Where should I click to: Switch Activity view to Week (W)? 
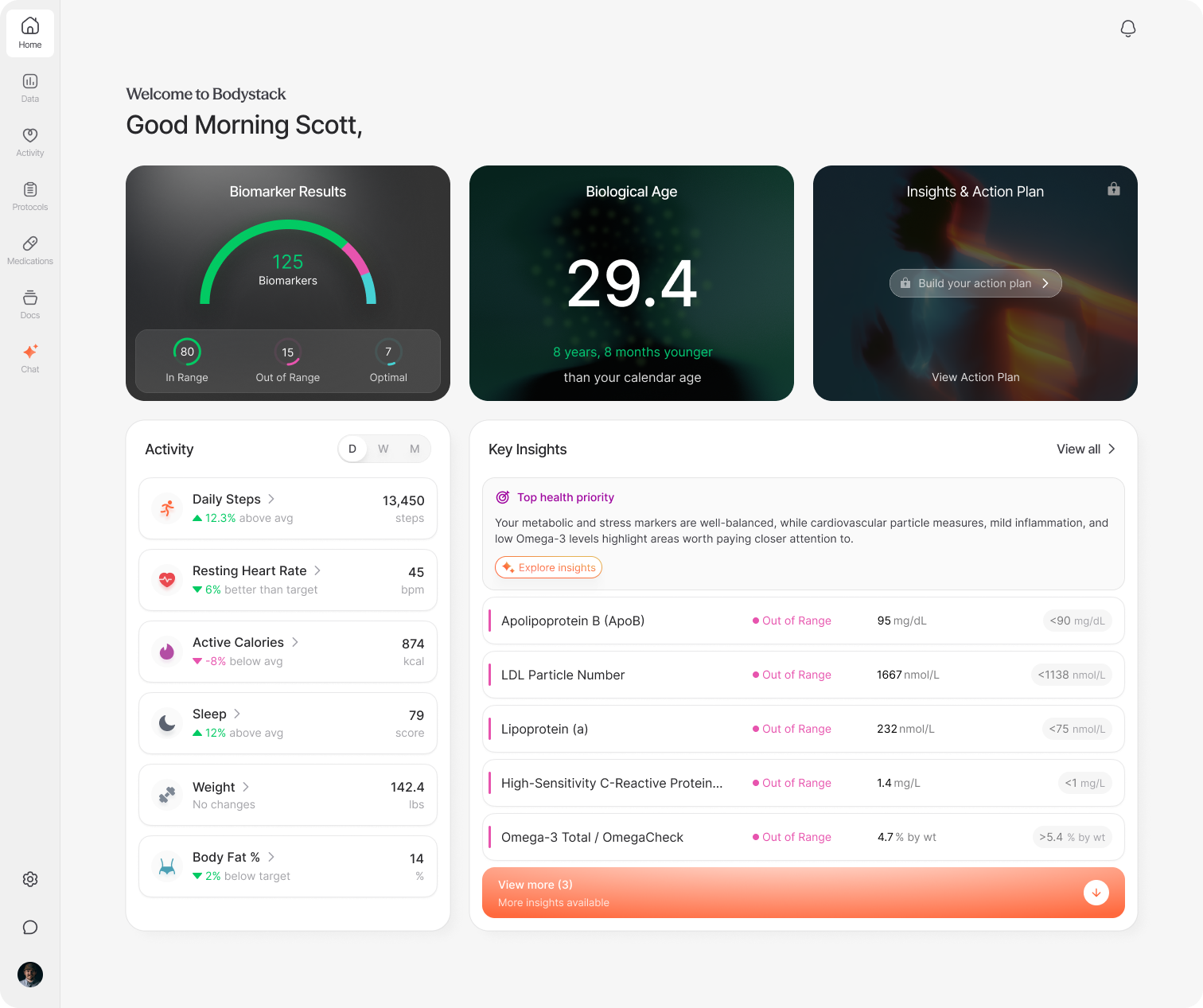(x=383, y=449)
